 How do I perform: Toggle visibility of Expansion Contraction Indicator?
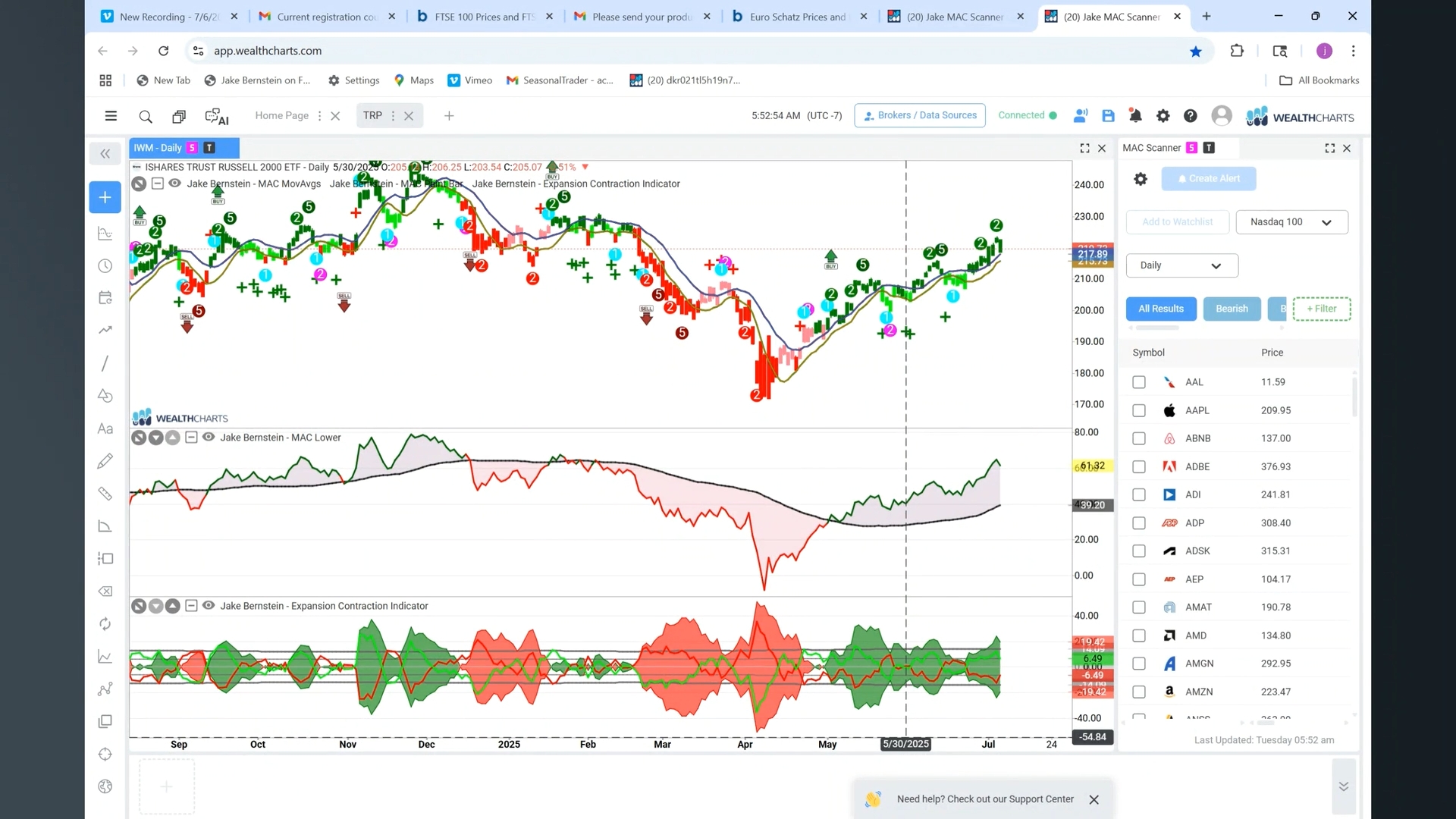[x=209, y=606]
